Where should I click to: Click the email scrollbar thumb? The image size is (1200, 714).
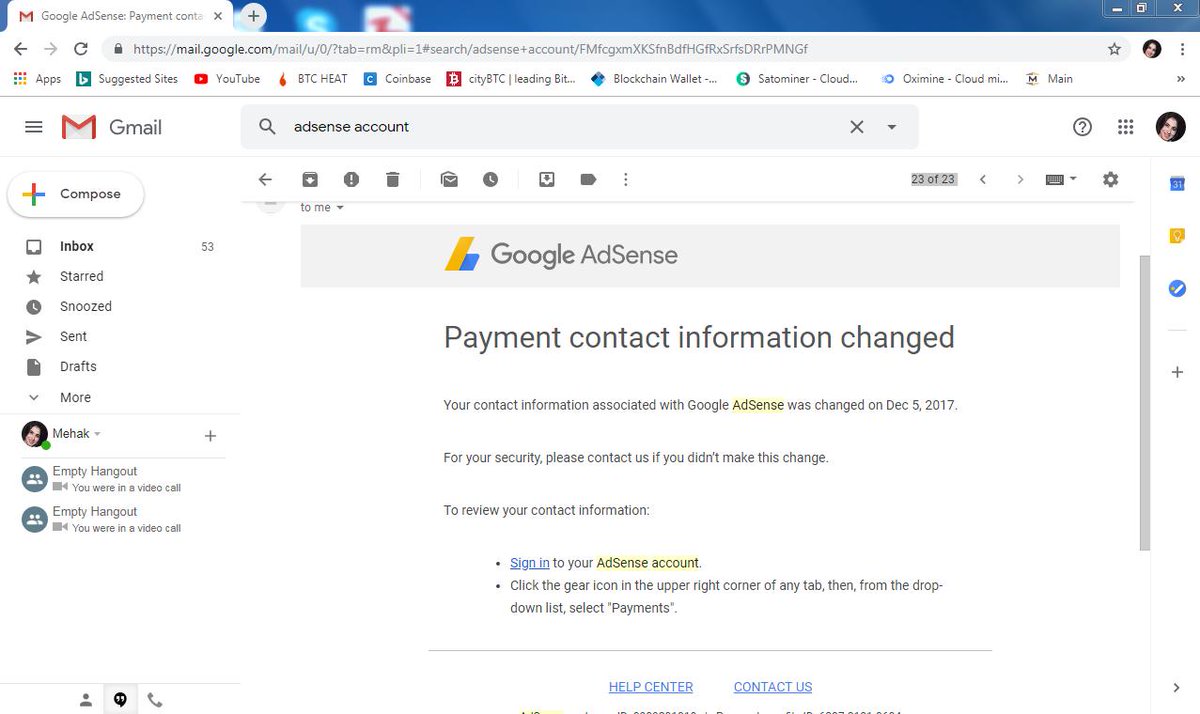(x=1145, y=401)
